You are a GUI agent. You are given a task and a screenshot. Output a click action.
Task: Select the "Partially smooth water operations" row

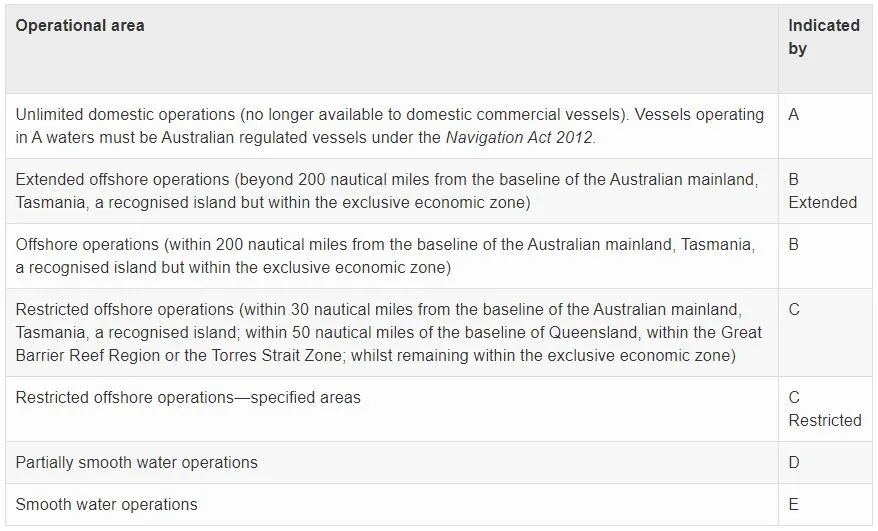pos(137,462)
